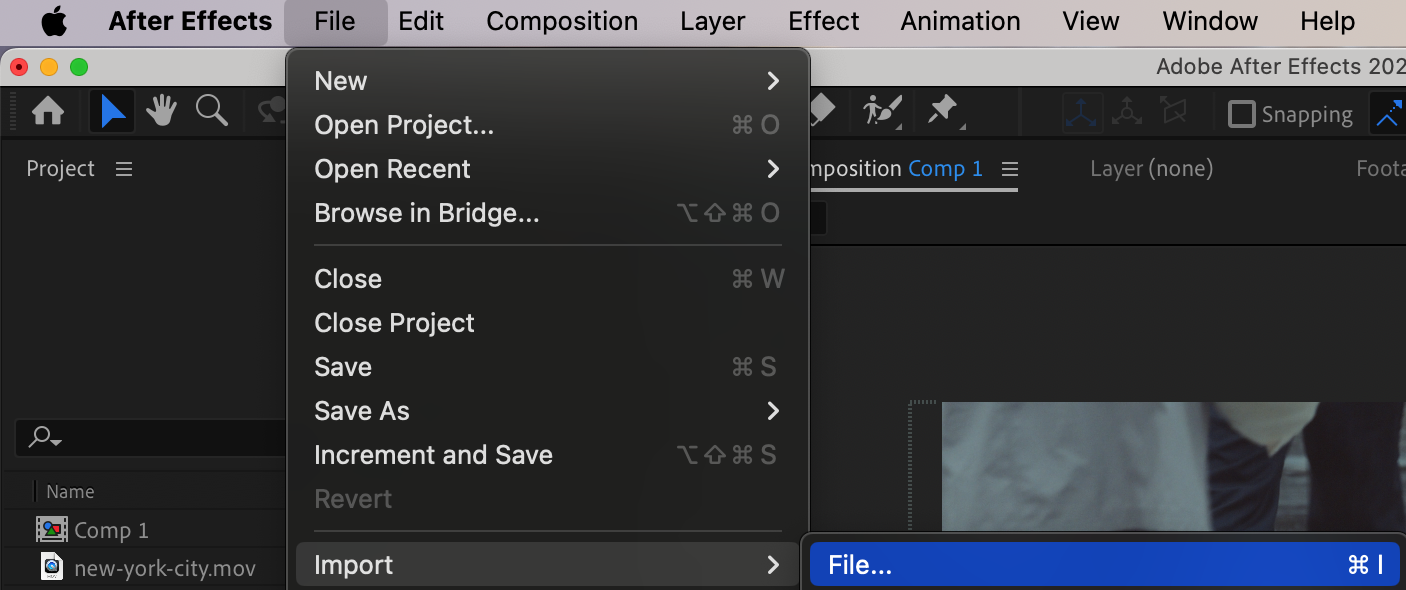Expand the Save As submenu
The width and height of the screenshot is (1406, 590).
pyautogui.click(x=547, y=411)
